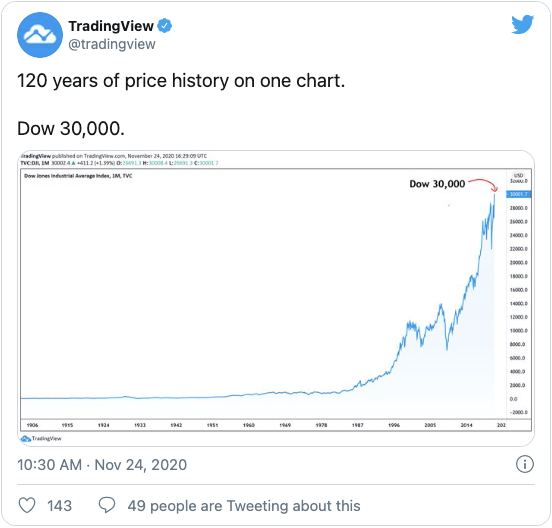Open the @tradingview handle
552x528 pixels.
click(112, 44)
